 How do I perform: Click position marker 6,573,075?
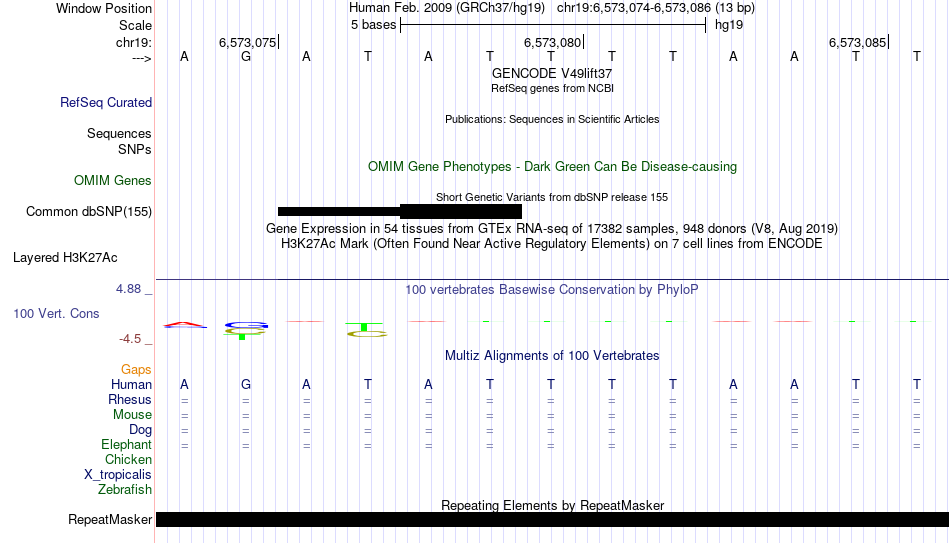click(247, 42)
